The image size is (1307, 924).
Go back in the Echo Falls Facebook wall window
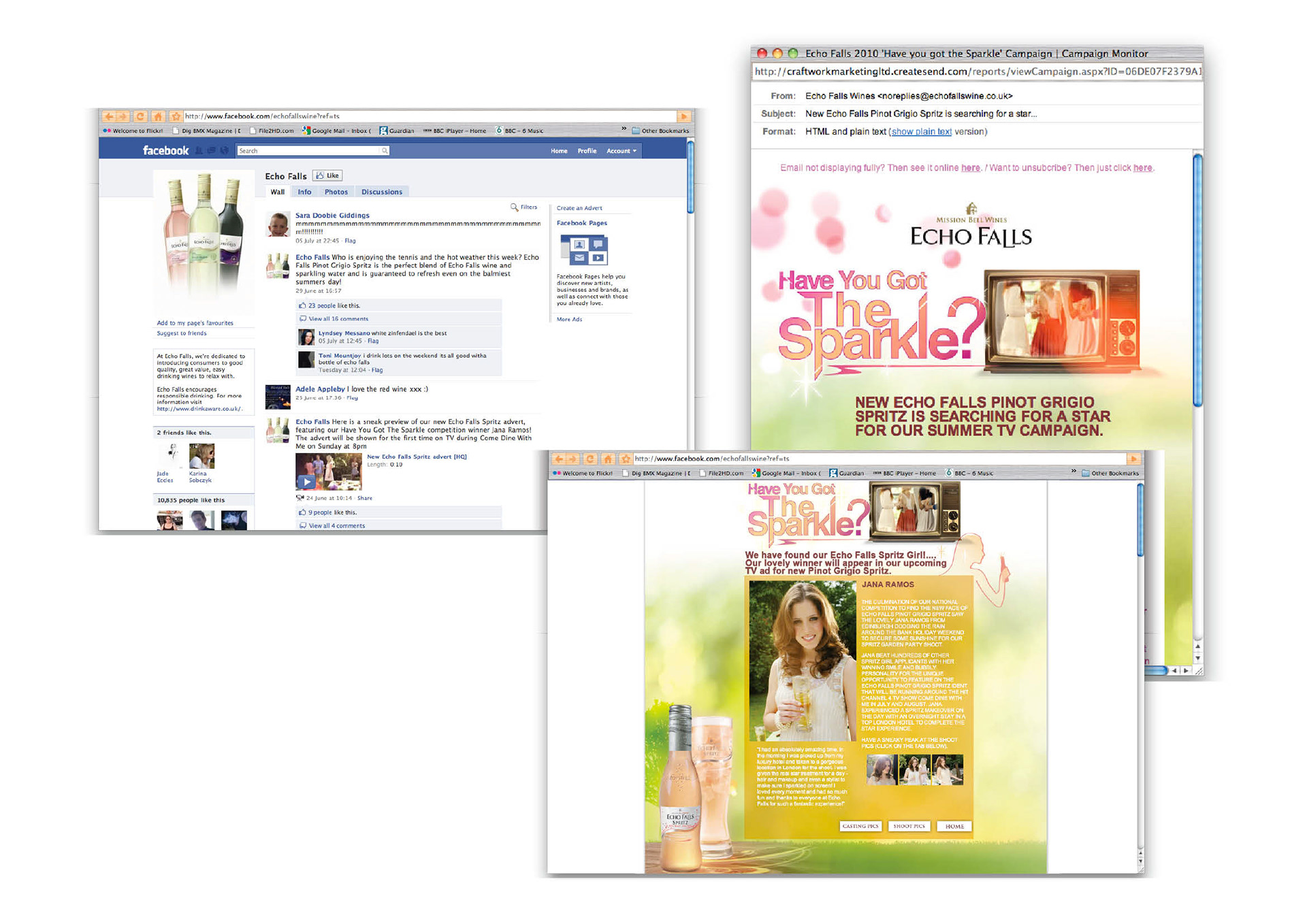coord(109,116)
